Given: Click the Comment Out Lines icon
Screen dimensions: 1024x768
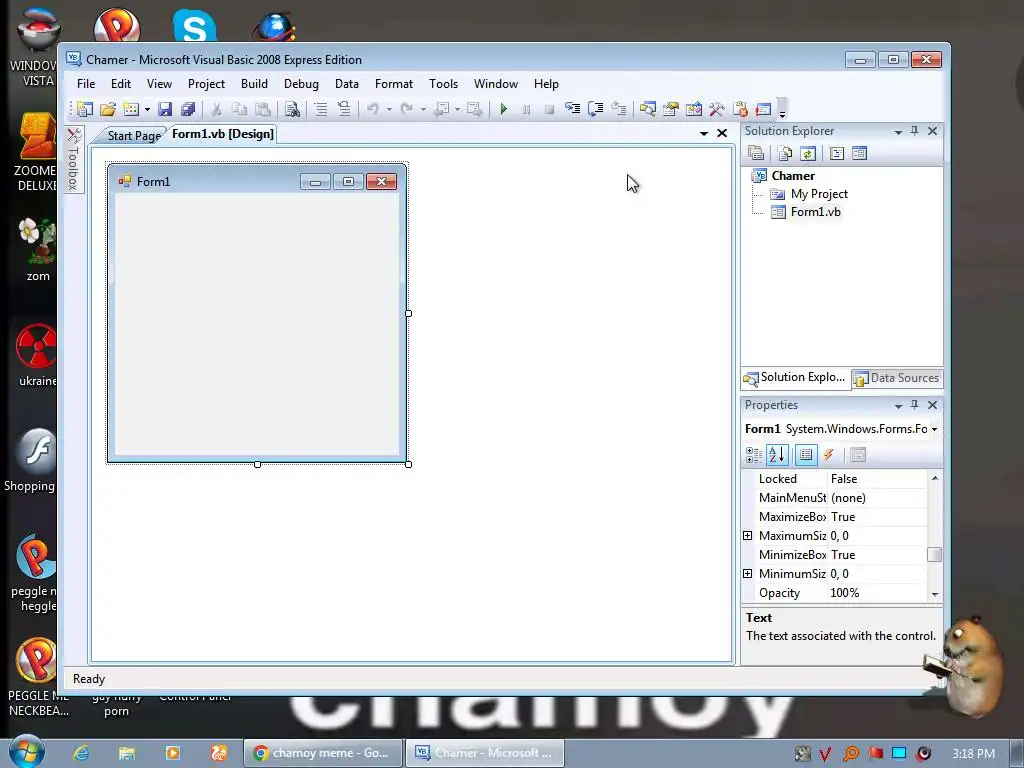Looking at the screenshot, I should [321, 109].
